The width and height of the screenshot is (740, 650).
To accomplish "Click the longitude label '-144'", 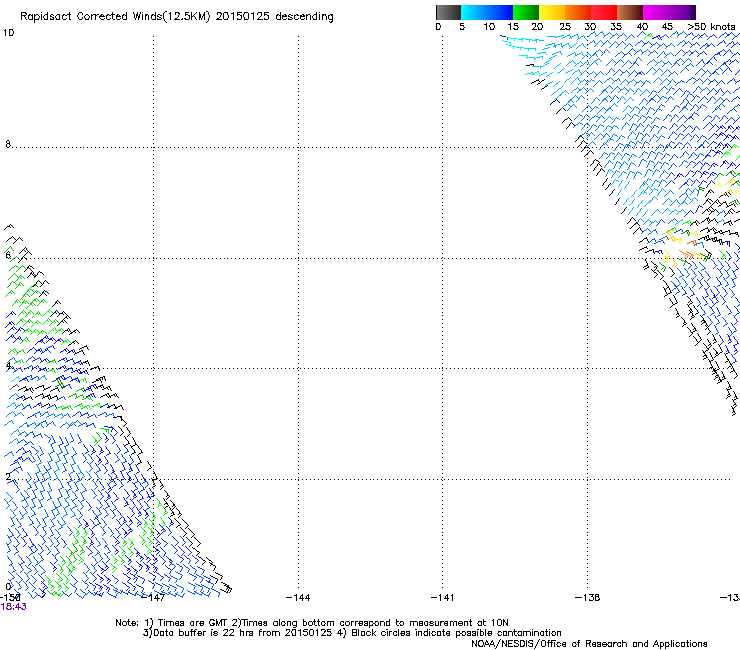I will (x=298, y=598).
